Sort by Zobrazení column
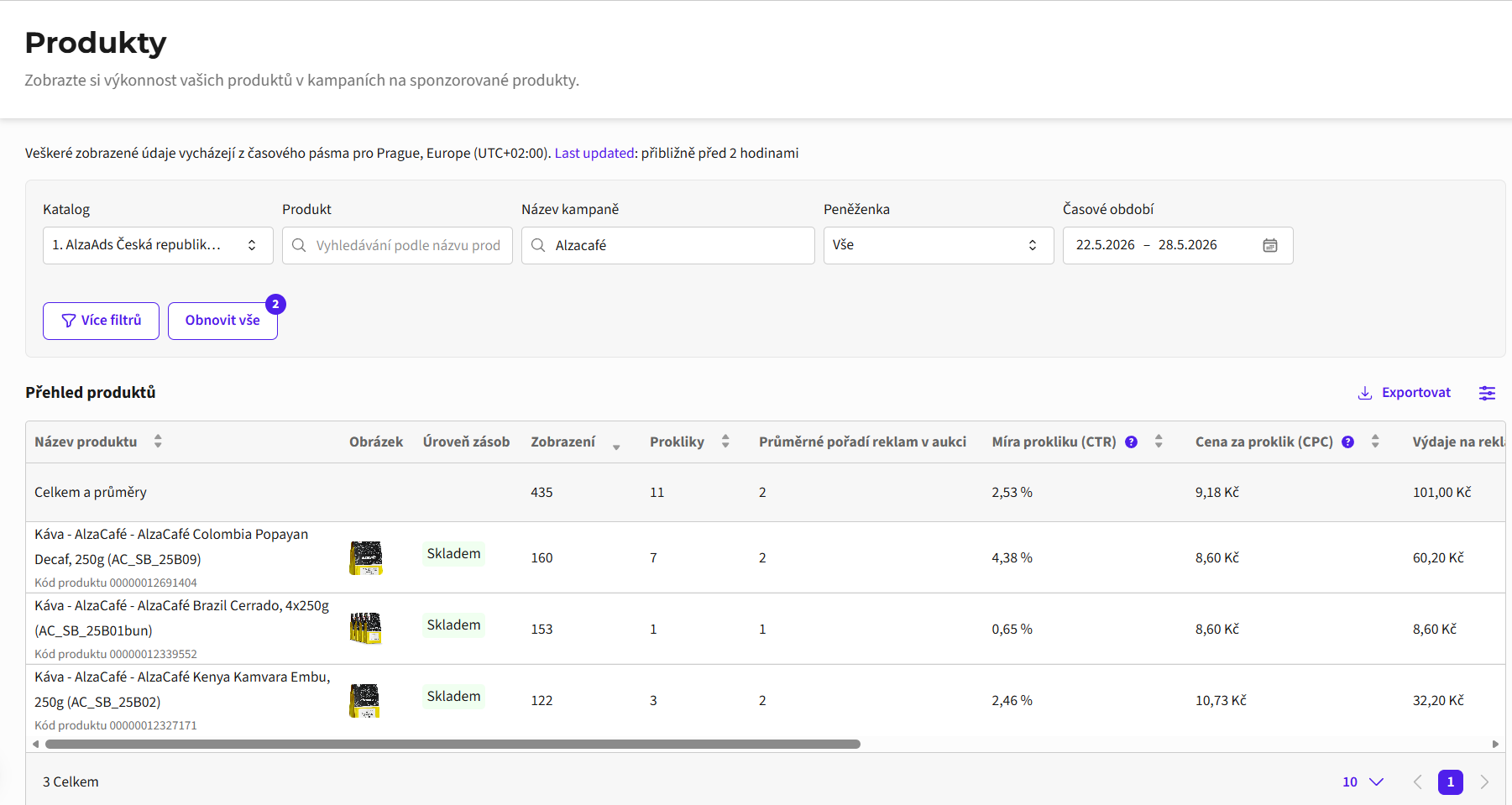 coord(616,446)
